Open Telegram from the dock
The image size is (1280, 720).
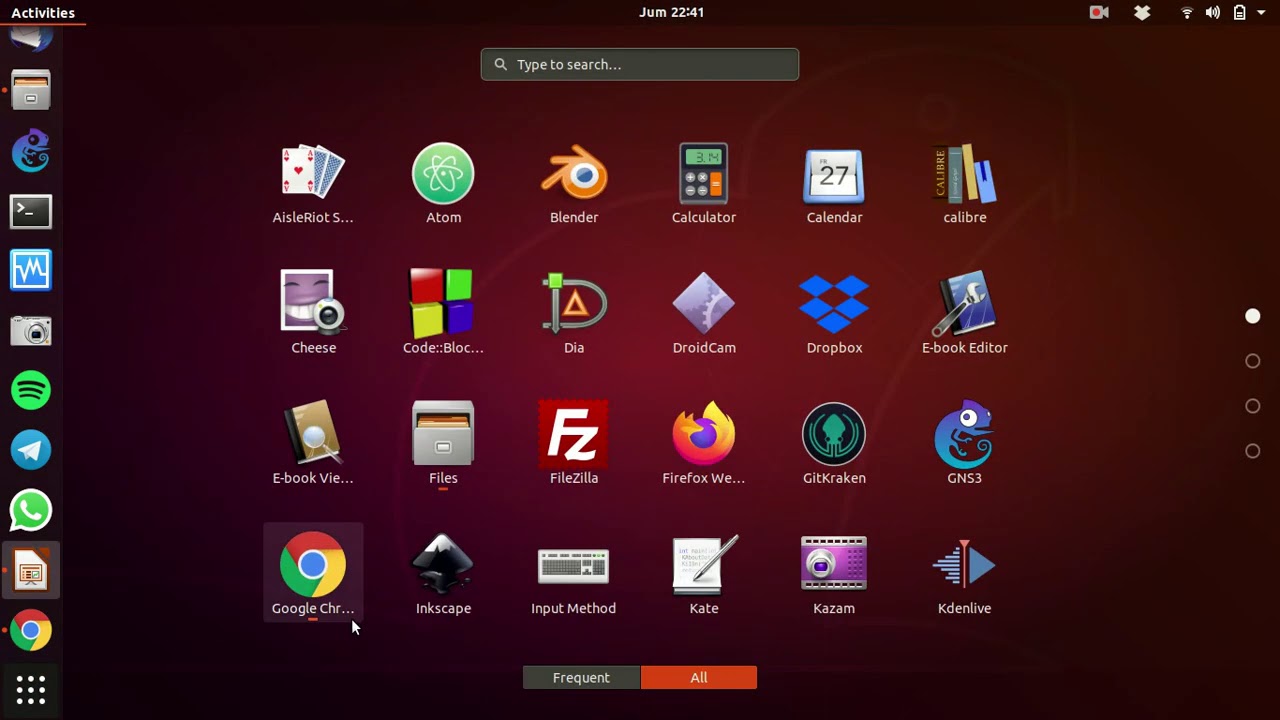tap(31, 450)
